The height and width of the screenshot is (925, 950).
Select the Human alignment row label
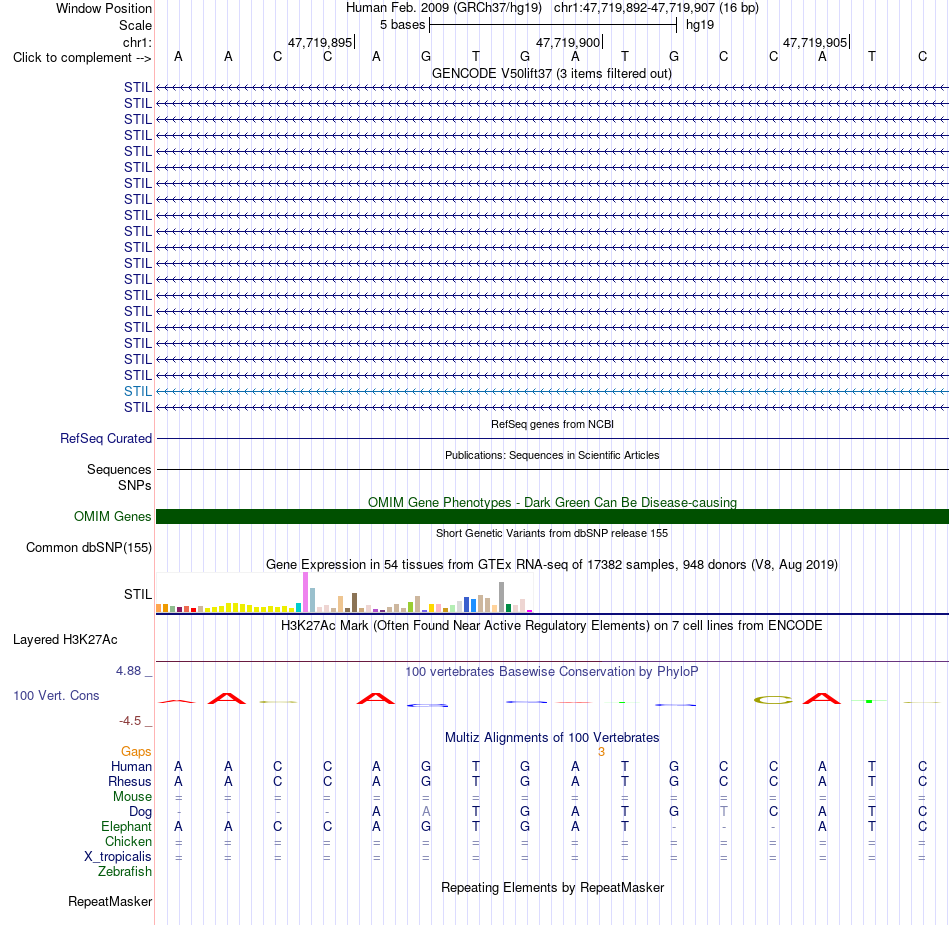(131, 766)
